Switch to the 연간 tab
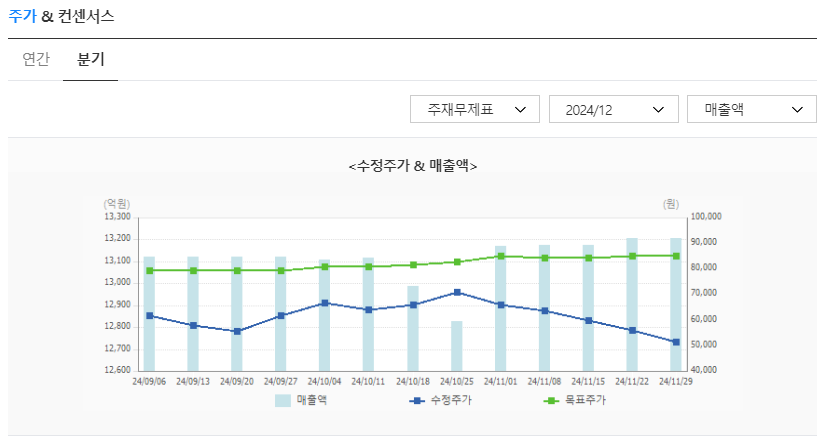Screen dimensions: 830x447 36,59
